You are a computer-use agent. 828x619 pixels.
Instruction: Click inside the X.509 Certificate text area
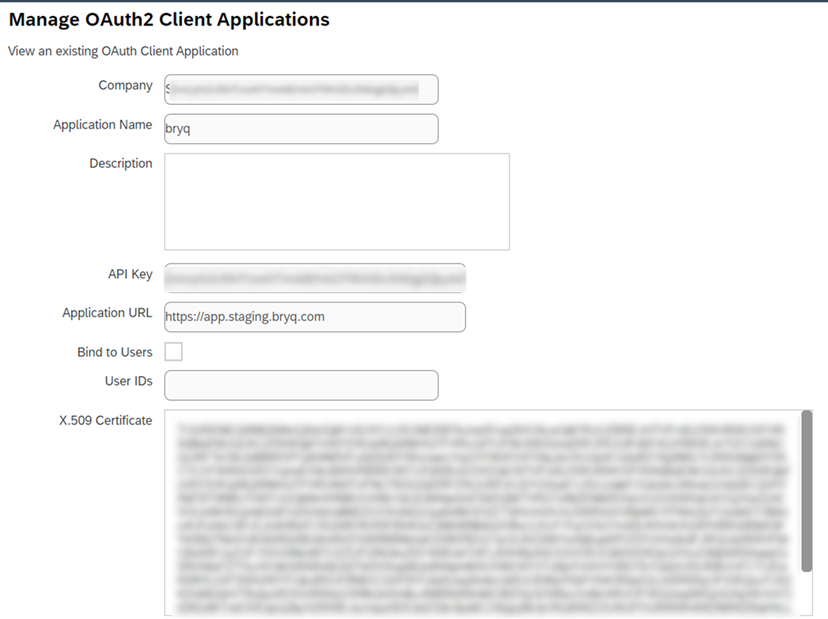coord(480,512)
